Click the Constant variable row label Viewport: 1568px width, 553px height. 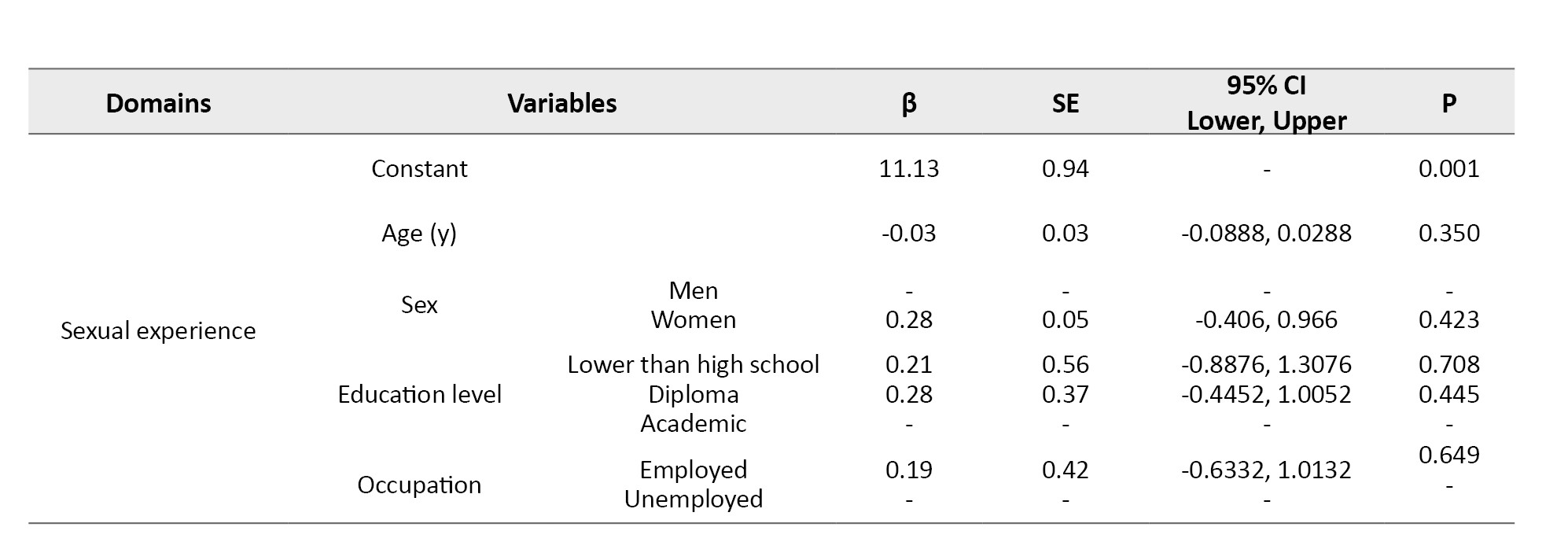[419, 168]
